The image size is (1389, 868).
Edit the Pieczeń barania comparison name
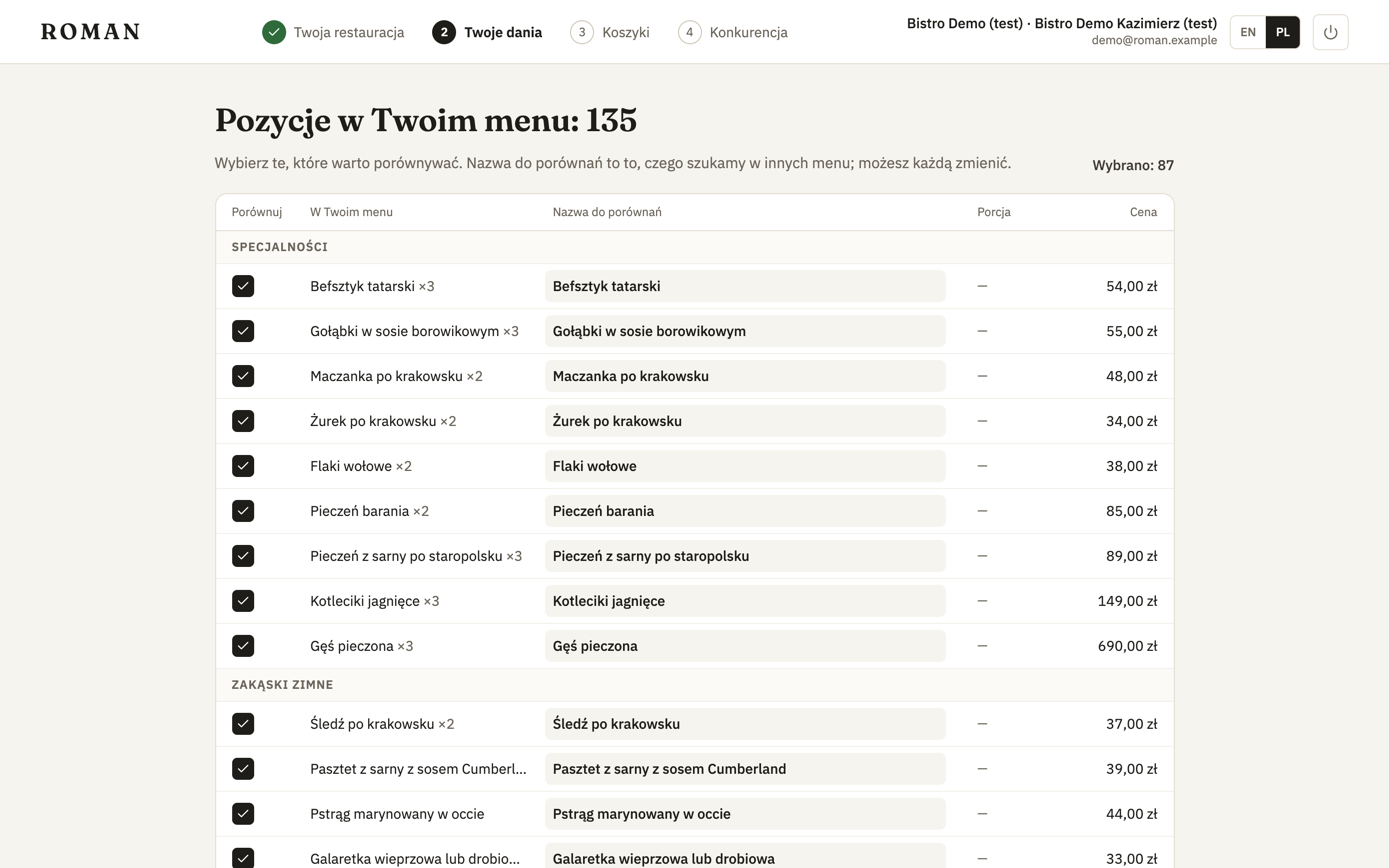coord(745,511)
